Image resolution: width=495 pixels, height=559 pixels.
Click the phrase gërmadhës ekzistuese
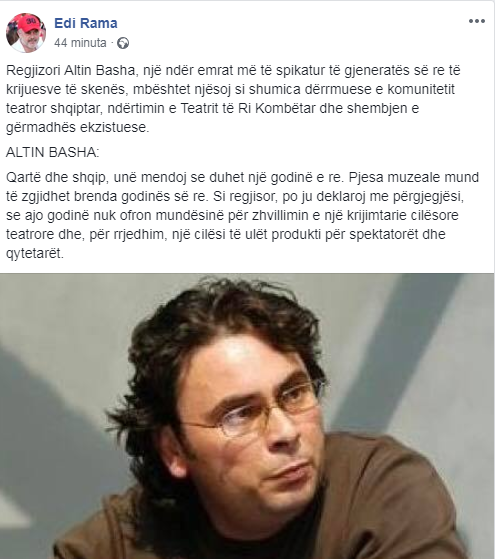pos(77,127)
